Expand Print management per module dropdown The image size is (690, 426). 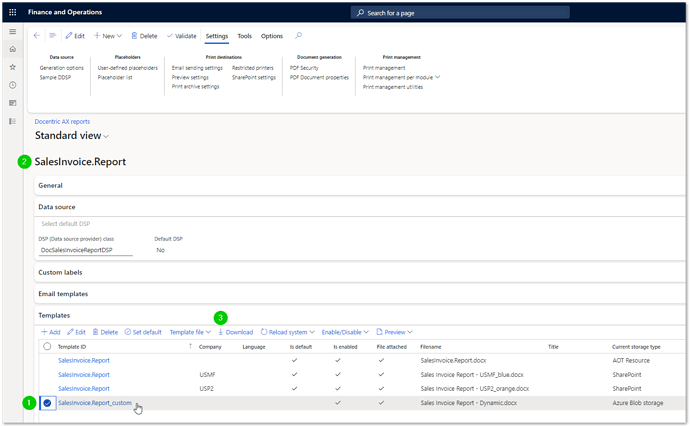[x=401, y=77]
